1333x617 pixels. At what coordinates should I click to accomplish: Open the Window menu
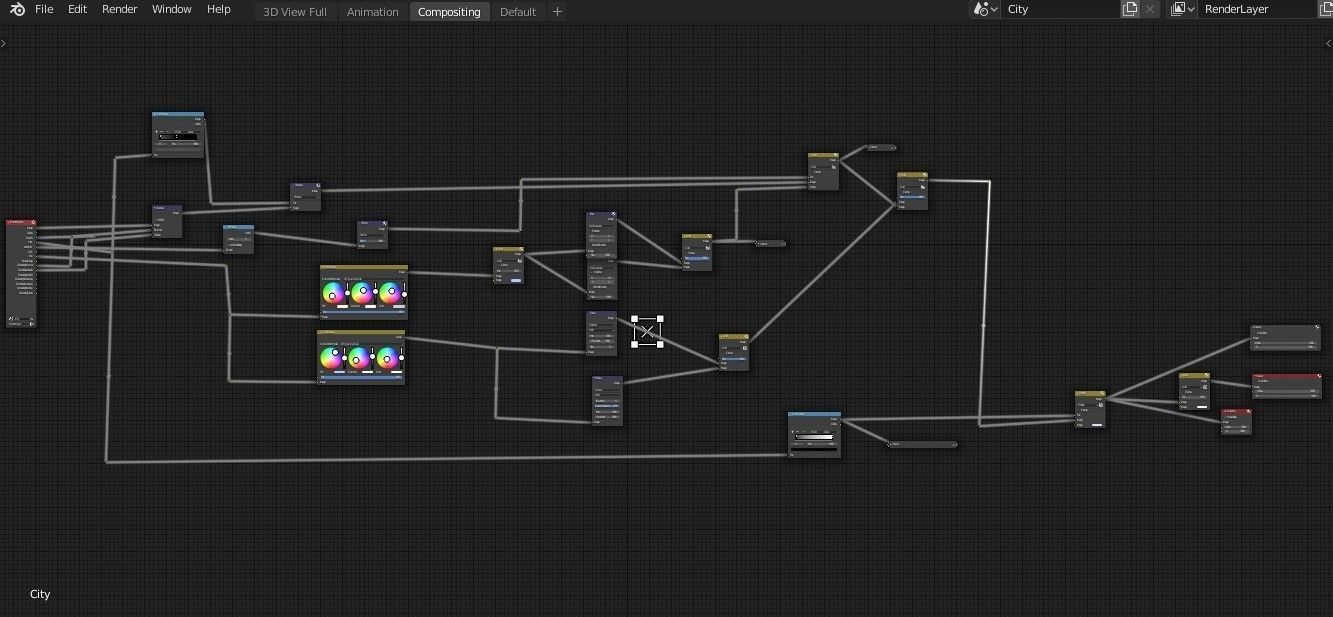[x=172, y=9]
